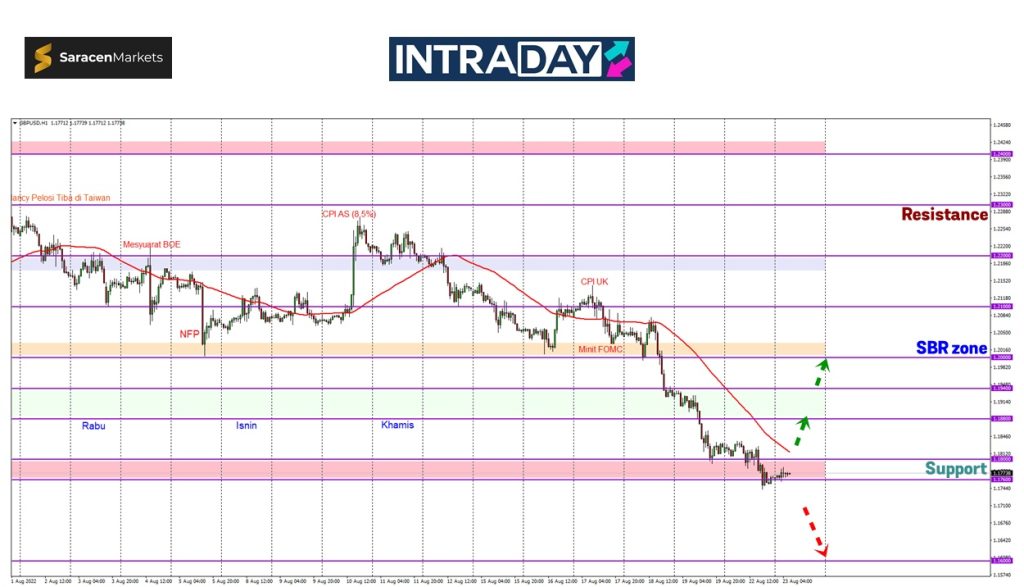Click the Pelosi Tiba di Taiwan annotation
Viewport: 1024px width, 587px height.
[x=60, y=198]
